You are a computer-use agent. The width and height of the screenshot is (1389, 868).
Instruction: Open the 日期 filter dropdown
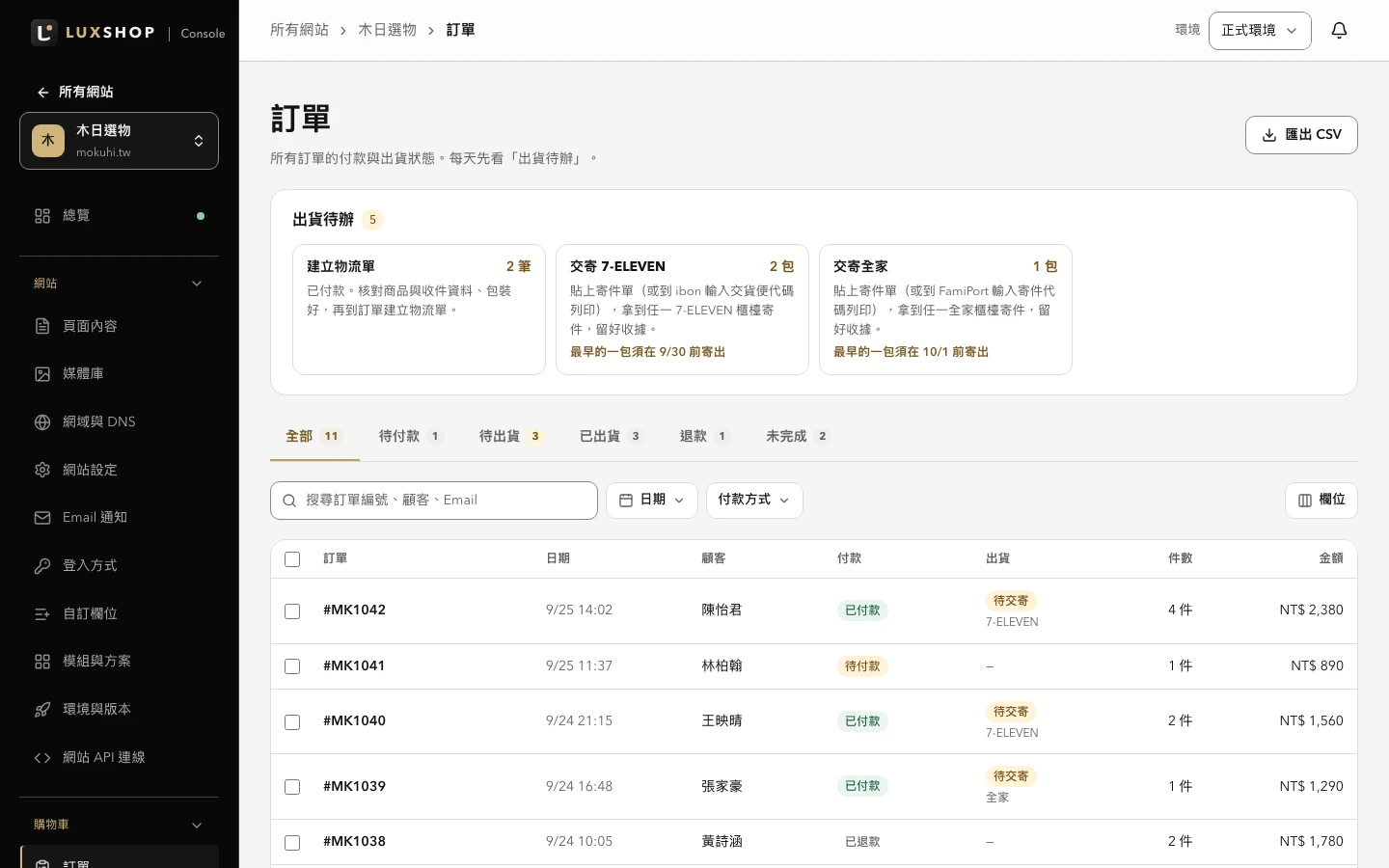pyautogui.click(x=652, y=501)
